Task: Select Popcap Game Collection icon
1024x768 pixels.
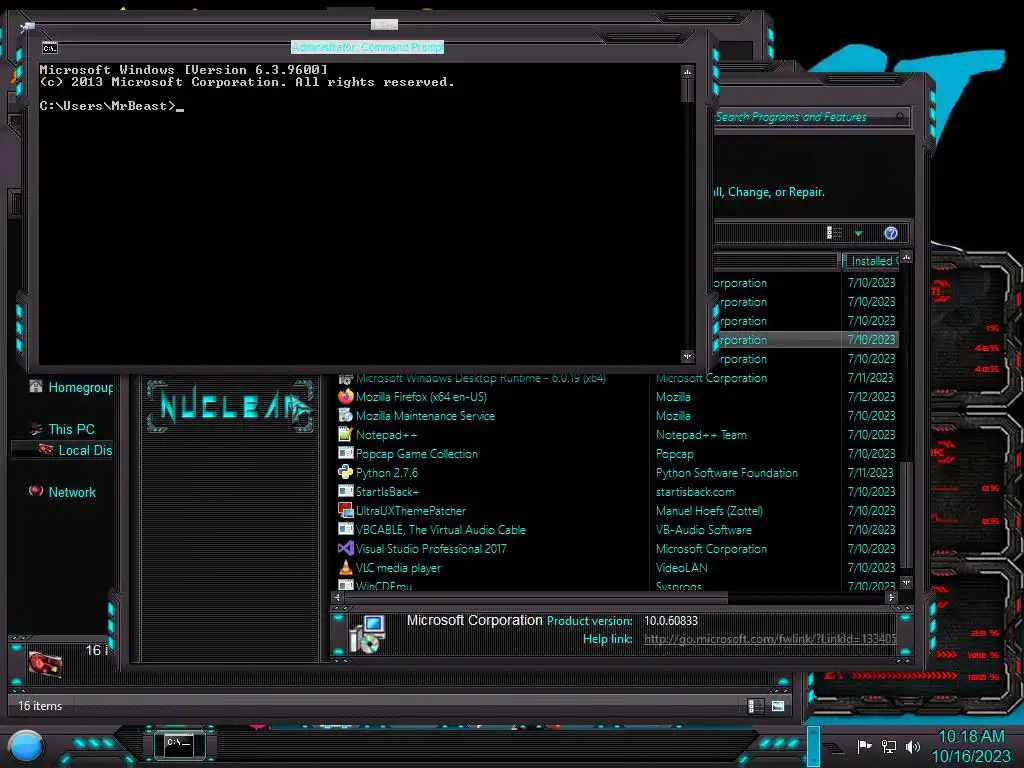Action: point(345,453)
